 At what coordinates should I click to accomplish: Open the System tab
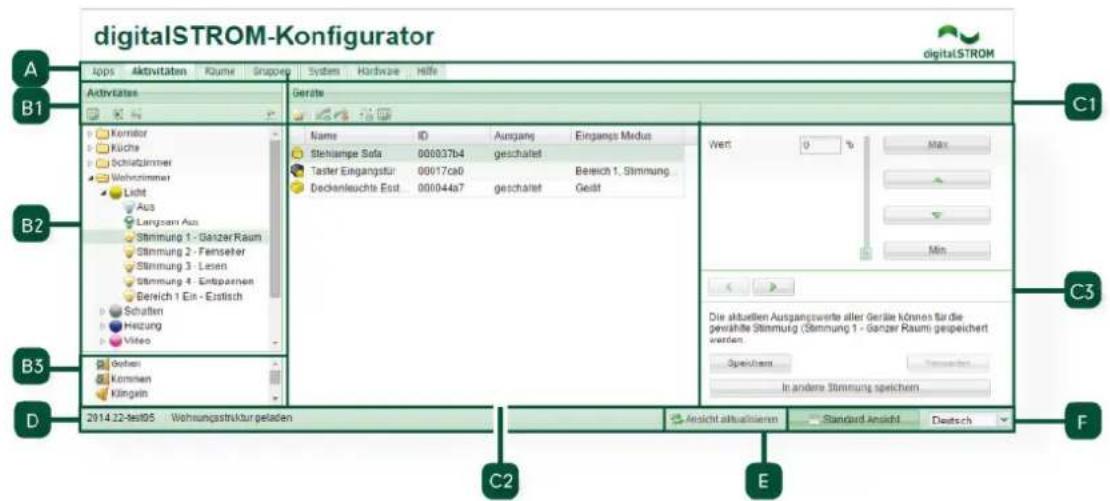(325, 71)
